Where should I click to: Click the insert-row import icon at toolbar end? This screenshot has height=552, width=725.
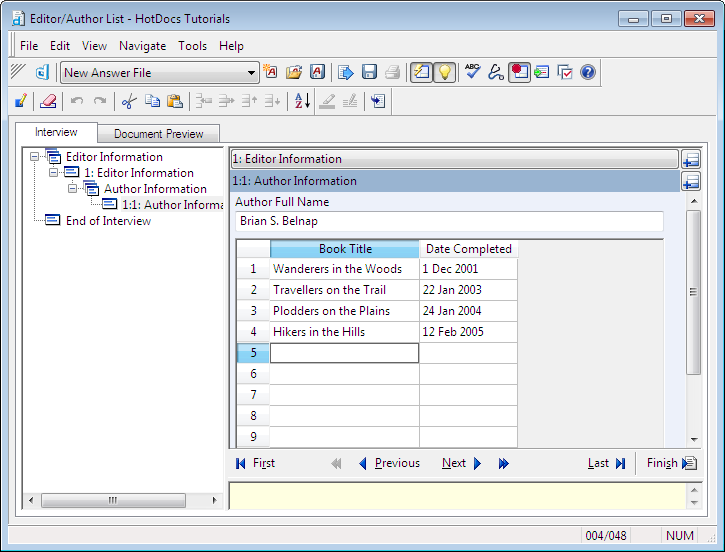378,101
